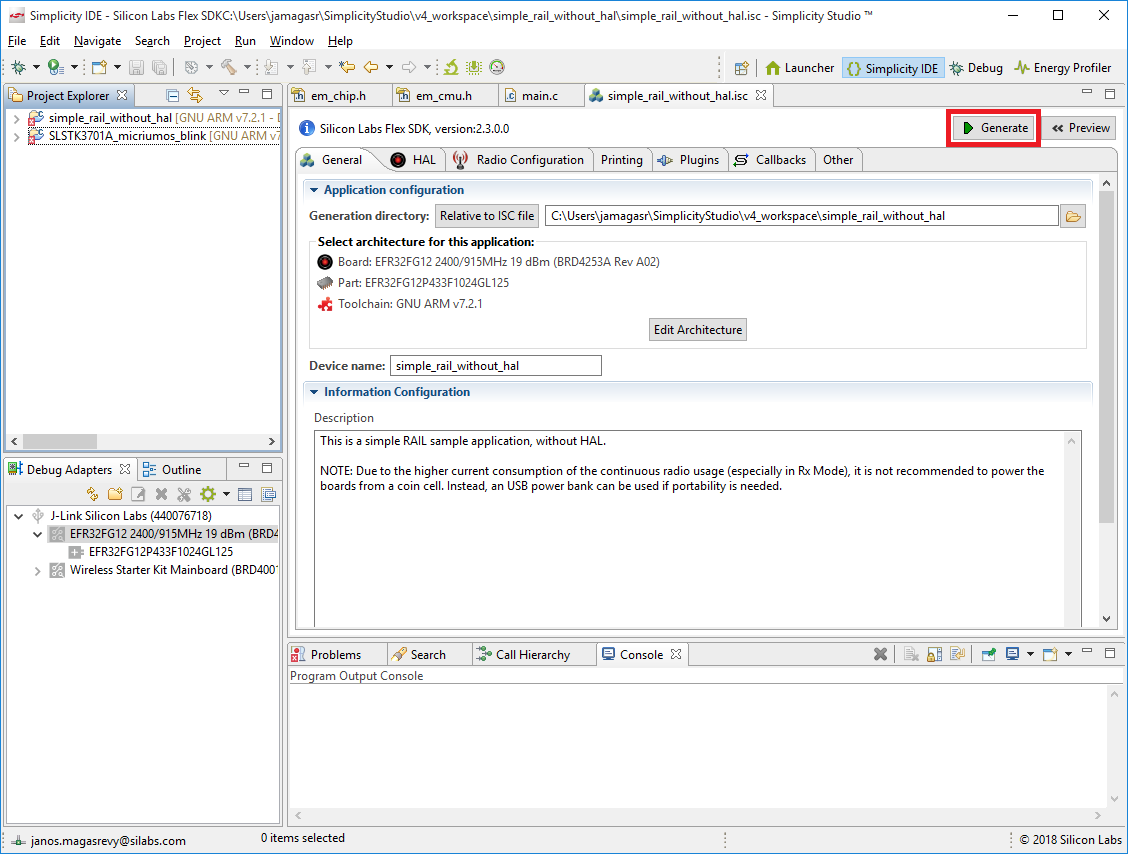
Task: Open the Debug perspective
Action: click(976, 68)
